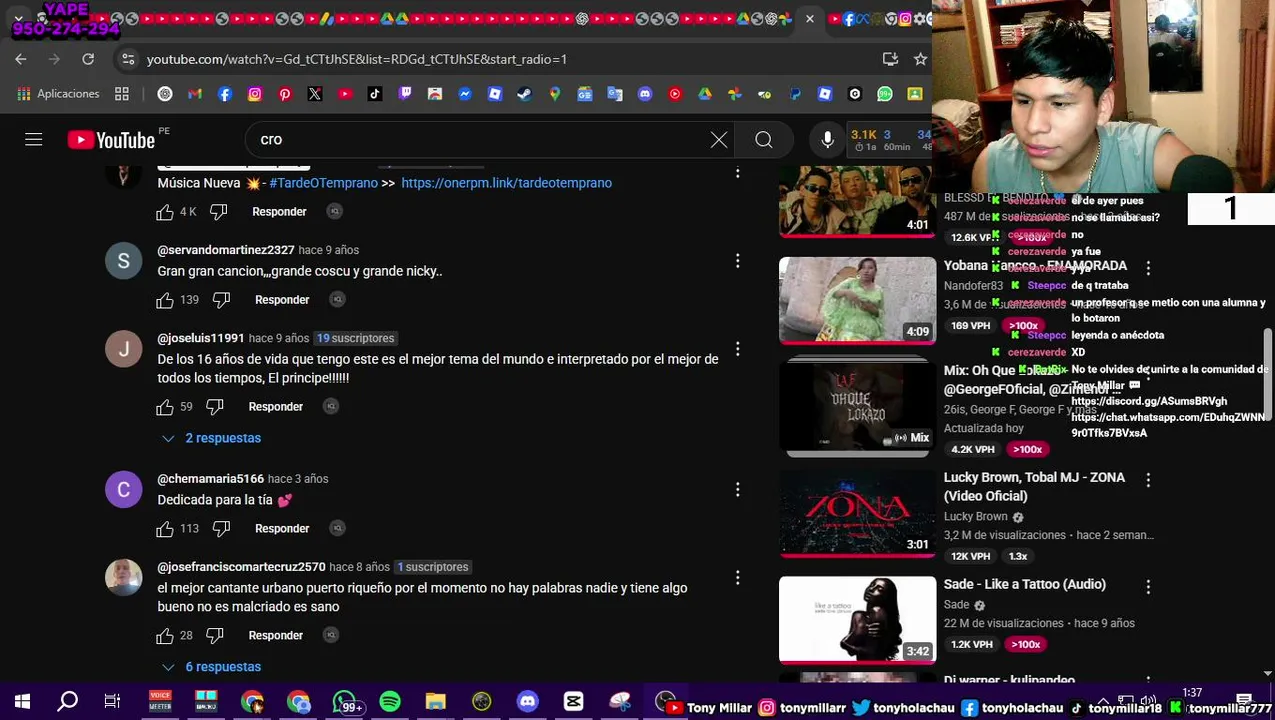
Task: Reply to @josefranciscomartecruz2570 with Responder
Action: click(x=276, y=636)
